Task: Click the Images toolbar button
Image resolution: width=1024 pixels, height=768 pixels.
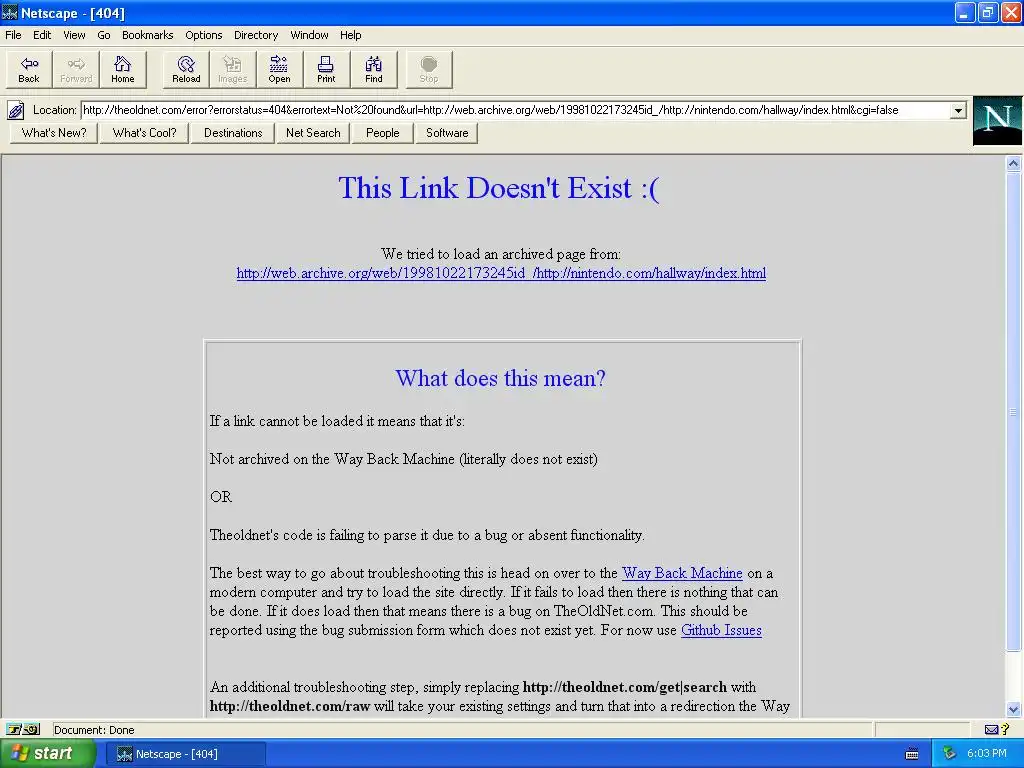Action: (x=232, y=69)
